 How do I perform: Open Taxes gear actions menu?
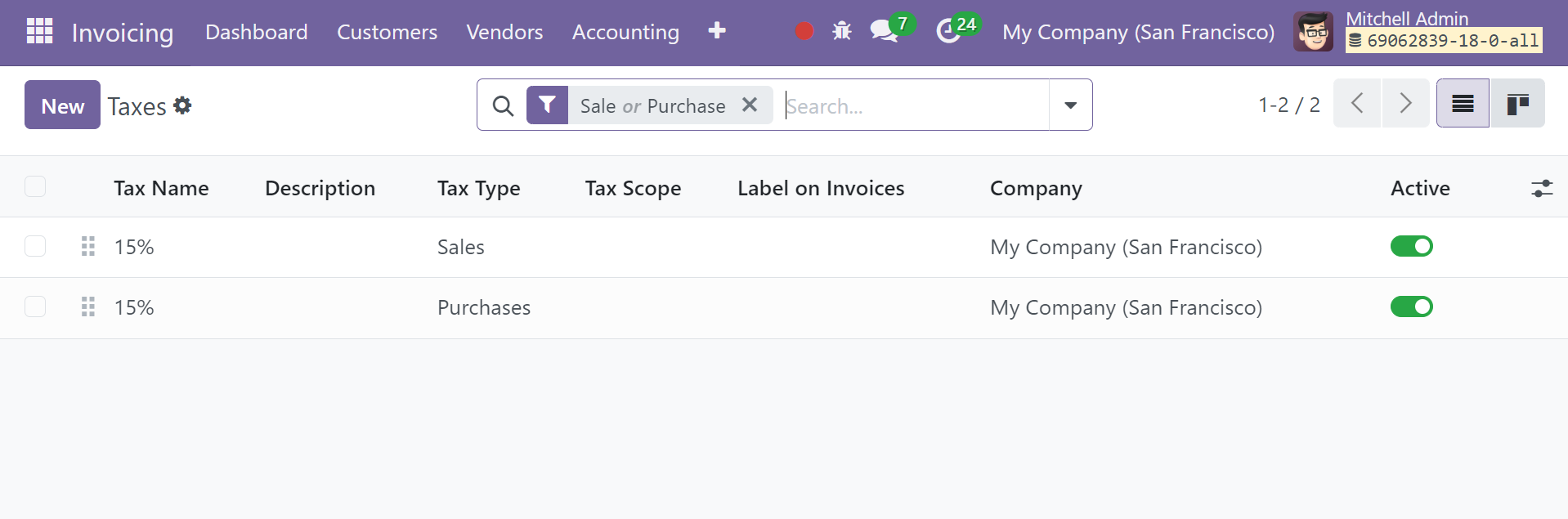(x=182, y=105)
